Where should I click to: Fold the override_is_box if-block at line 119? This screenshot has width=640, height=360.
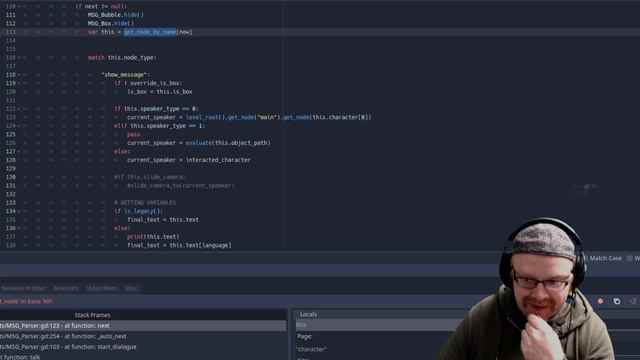click(x=19, y=83)
